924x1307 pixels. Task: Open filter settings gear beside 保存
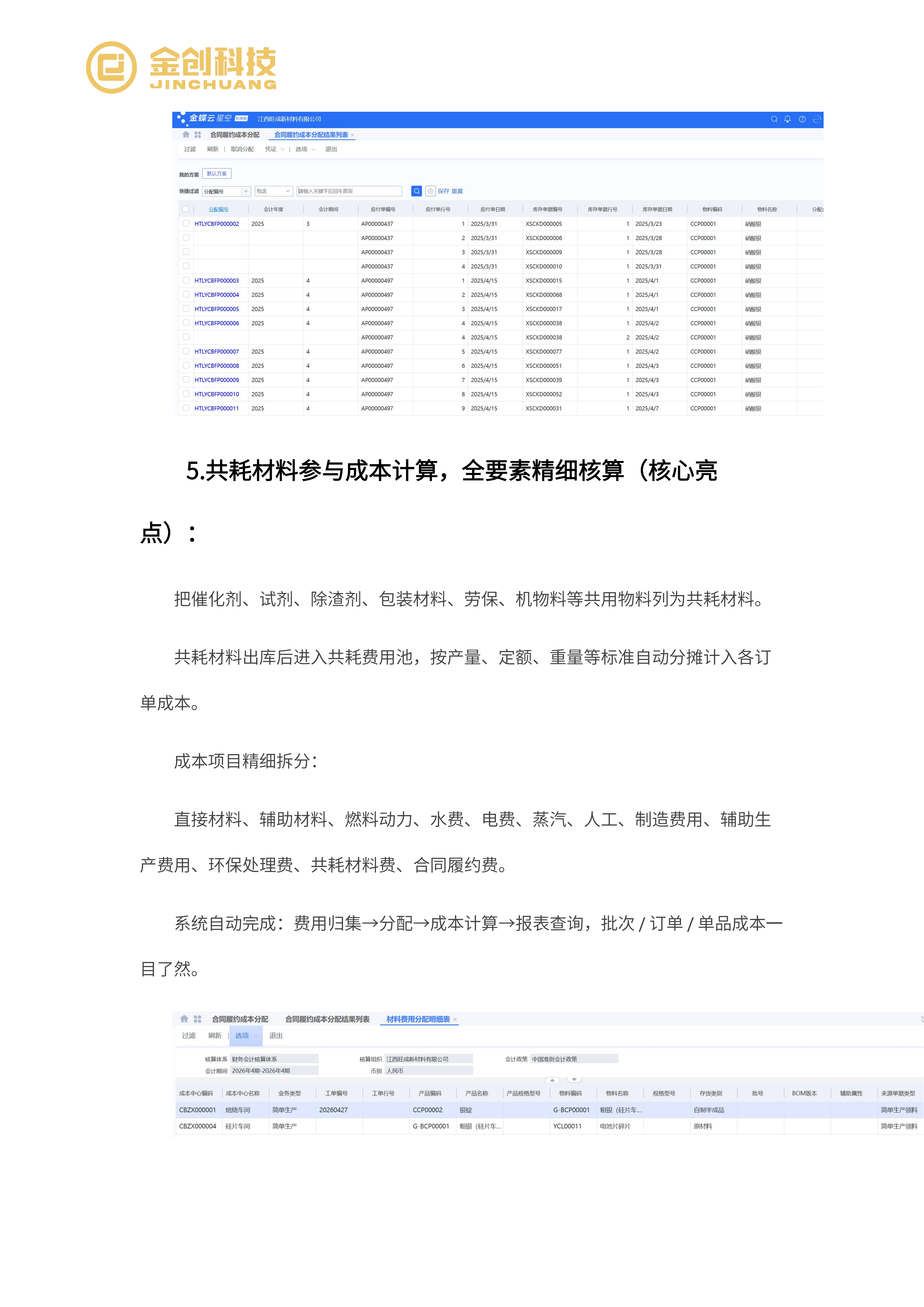click(431, 191)
